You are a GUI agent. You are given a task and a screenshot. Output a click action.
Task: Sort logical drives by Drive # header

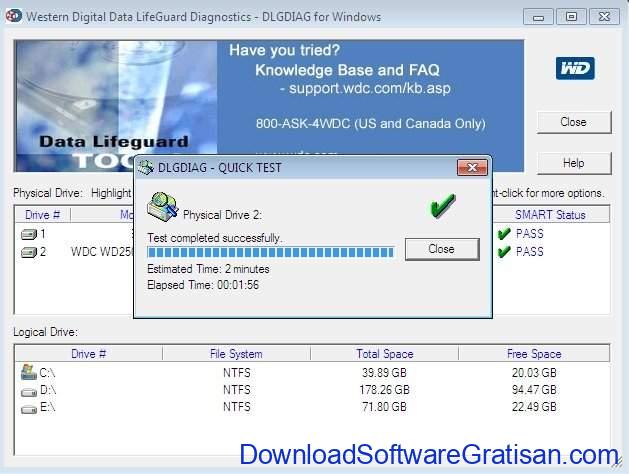[x=89, y=354]
